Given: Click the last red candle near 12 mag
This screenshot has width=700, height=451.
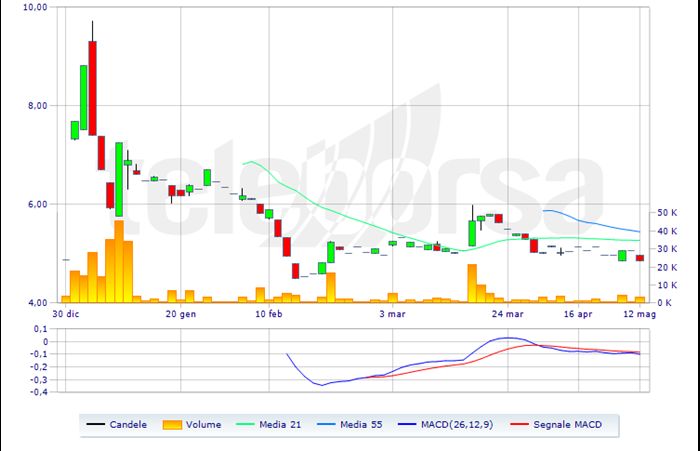Looking at the screenshot, I should [640, 258].
